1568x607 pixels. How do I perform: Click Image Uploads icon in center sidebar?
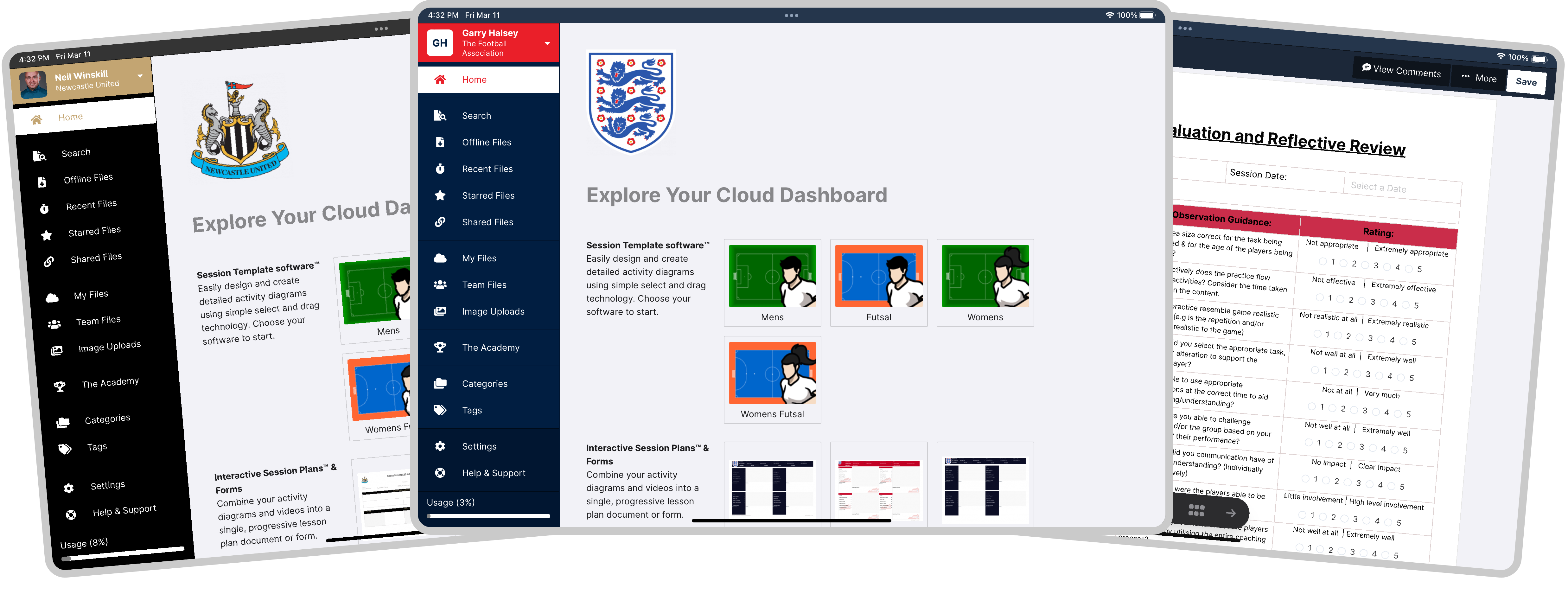[x=439, y=312]
